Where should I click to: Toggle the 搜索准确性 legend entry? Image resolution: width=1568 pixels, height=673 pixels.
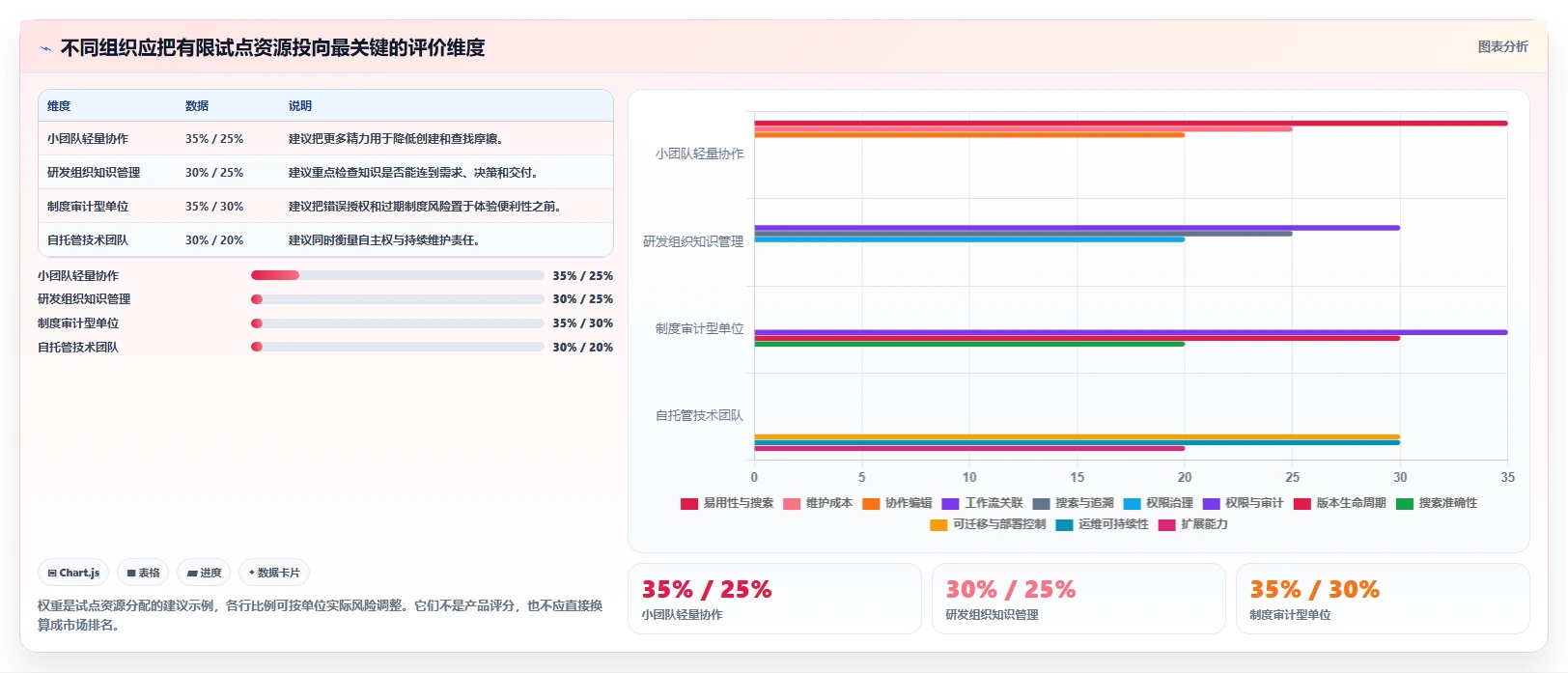1436,503
